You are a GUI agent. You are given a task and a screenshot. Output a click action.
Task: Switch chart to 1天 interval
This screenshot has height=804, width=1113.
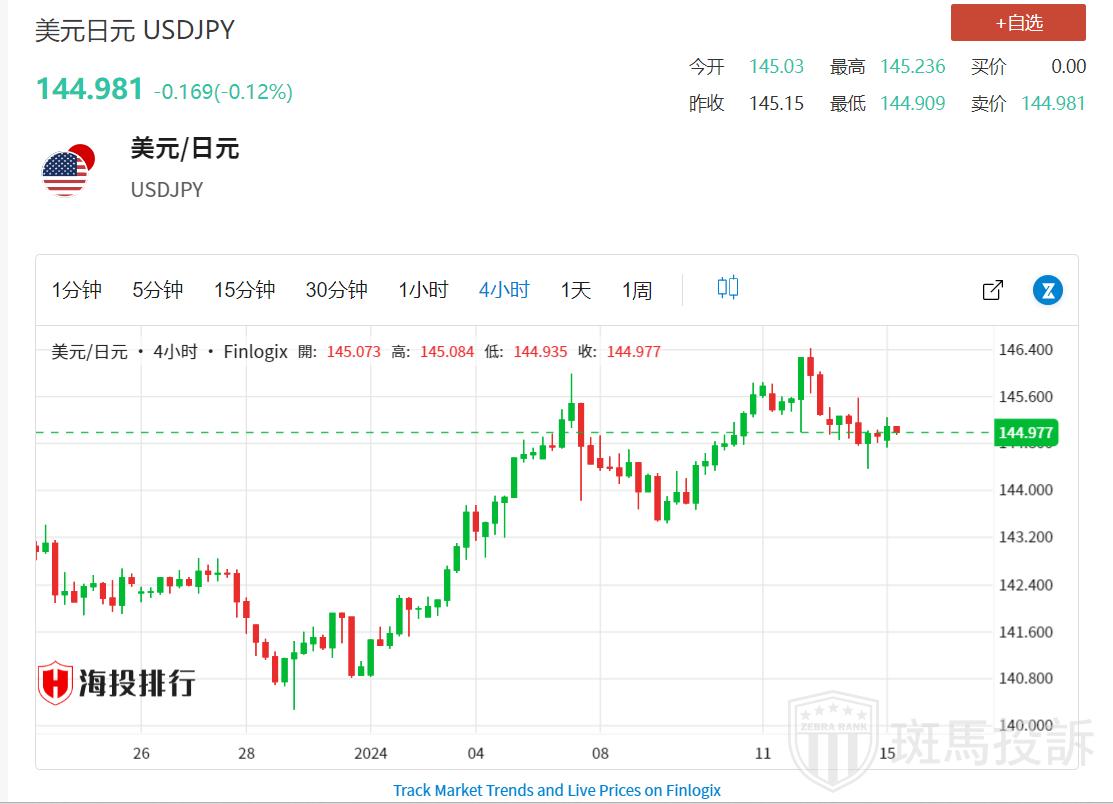(x=576, y=290)
